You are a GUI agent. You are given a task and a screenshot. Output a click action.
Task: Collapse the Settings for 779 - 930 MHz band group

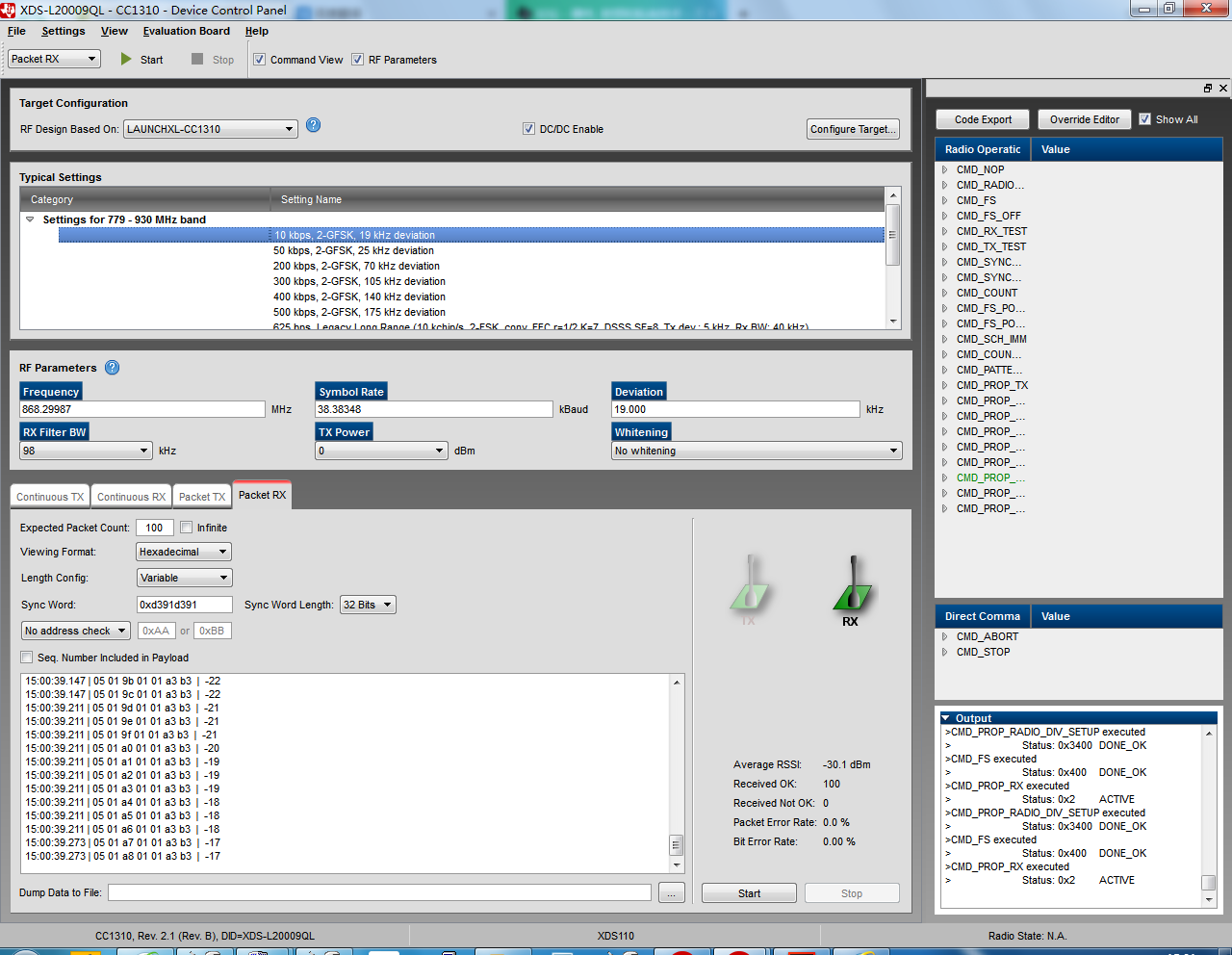click(31, 219)
